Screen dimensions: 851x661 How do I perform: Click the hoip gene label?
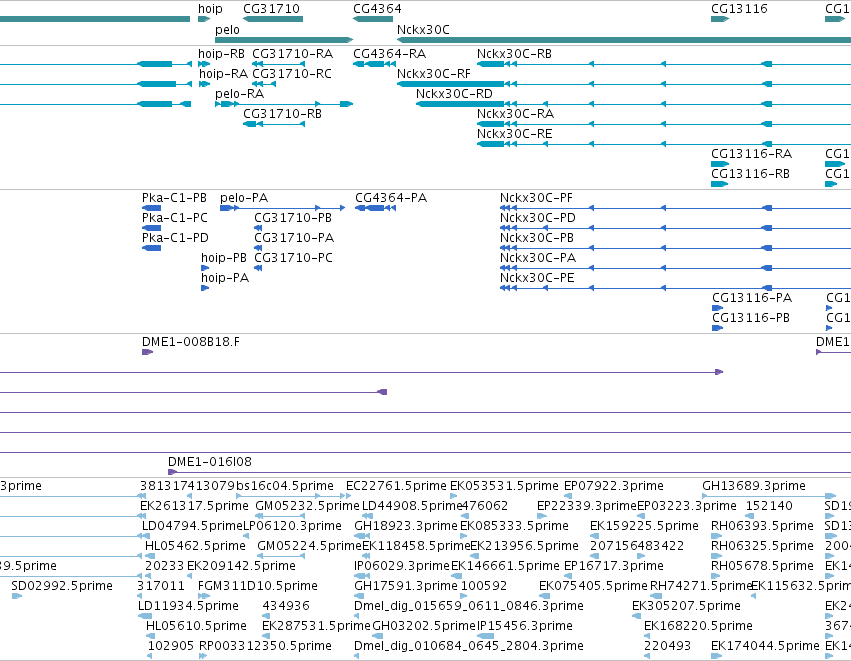[x=210, y=9]
